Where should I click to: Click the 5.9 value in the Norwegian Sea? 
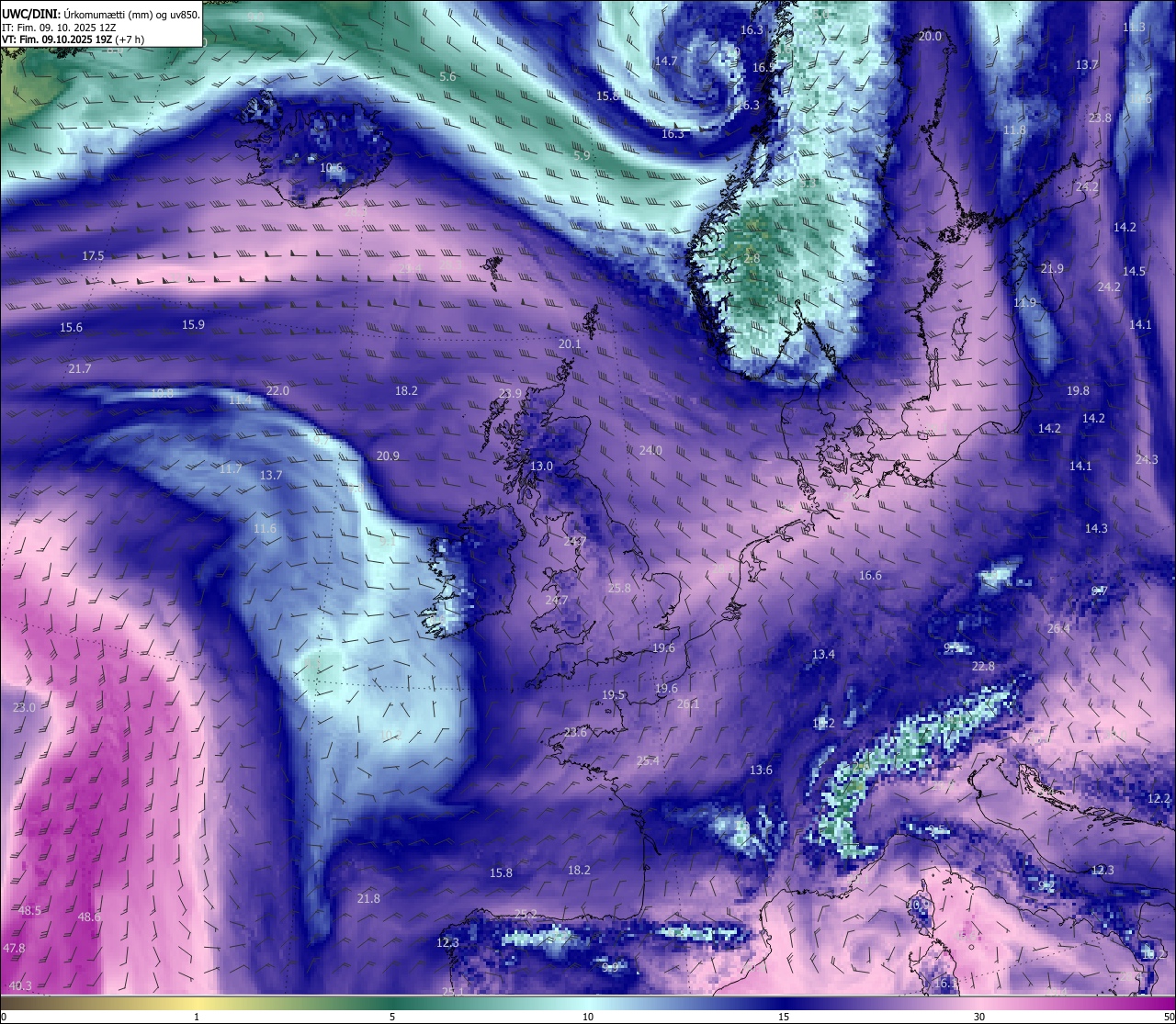click(x=582, y=156)
